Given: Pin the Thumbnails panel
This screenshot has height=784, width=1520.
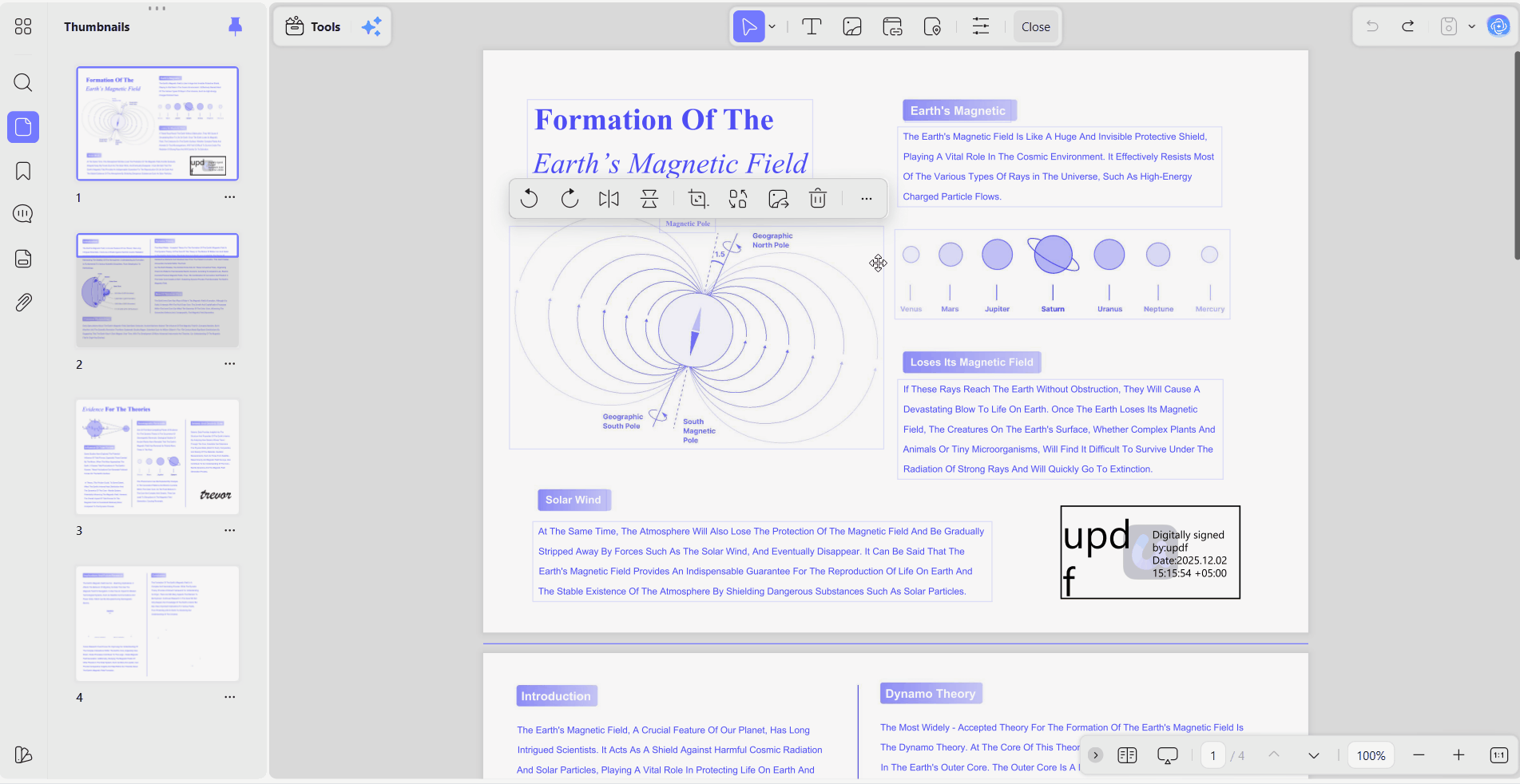Looking at the screenshot, I should pyautogui.click(x=235, y=26).
